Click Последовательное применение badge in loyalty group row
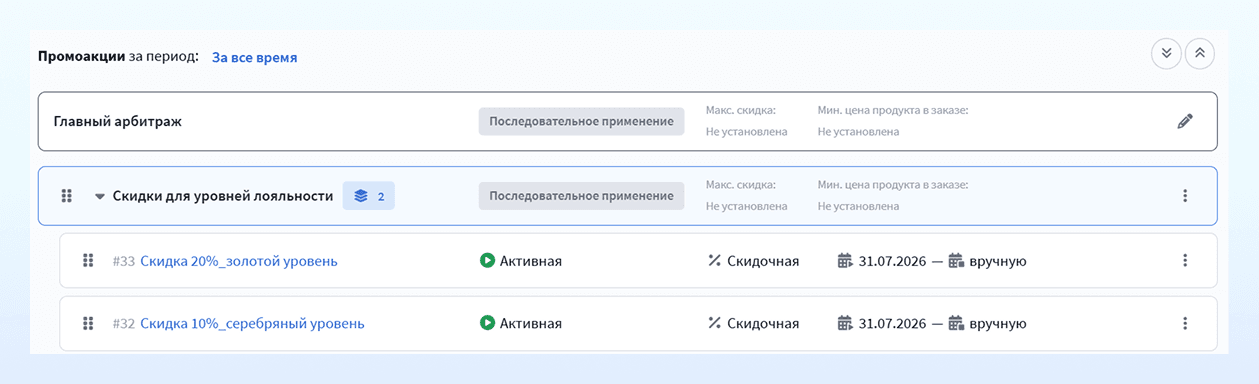Viewport: 1259px width, 384px height. coord(581,196)
